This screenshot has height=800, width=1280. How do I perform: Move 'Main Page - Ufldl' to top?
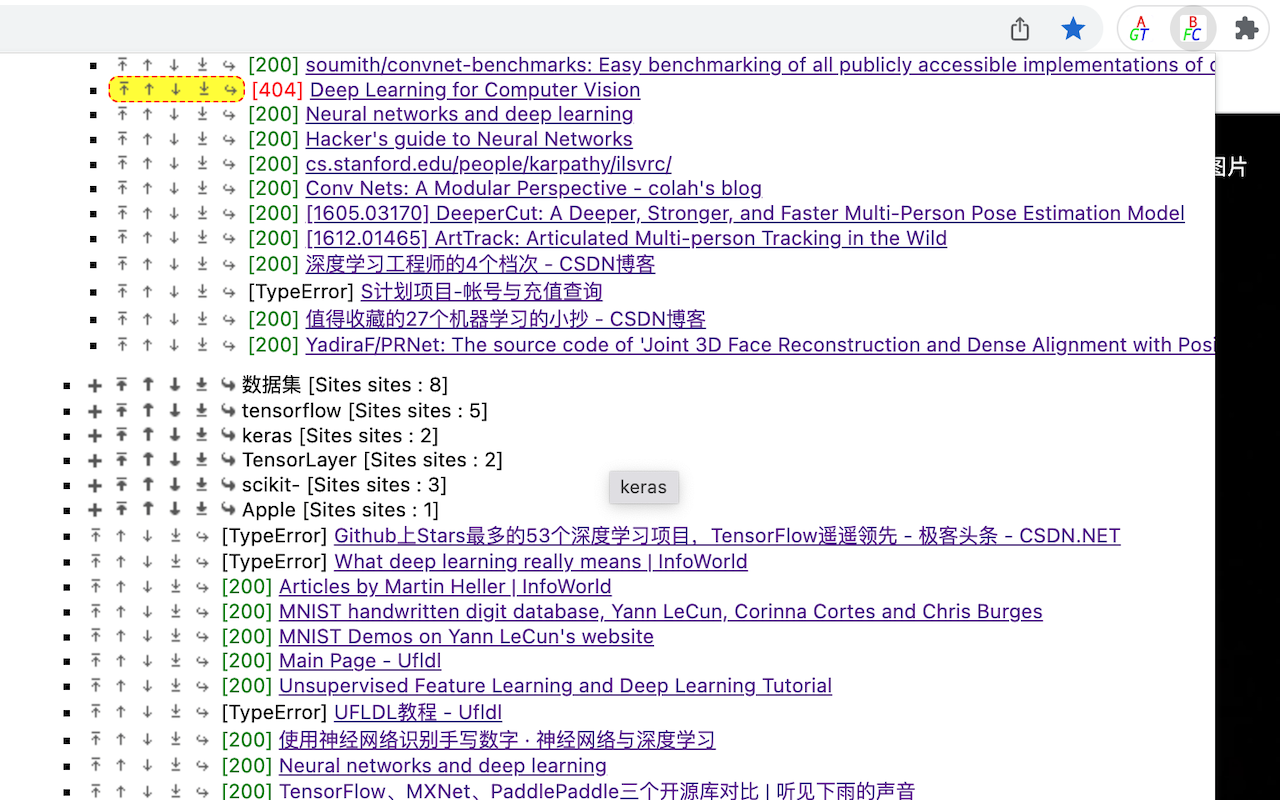95,661
